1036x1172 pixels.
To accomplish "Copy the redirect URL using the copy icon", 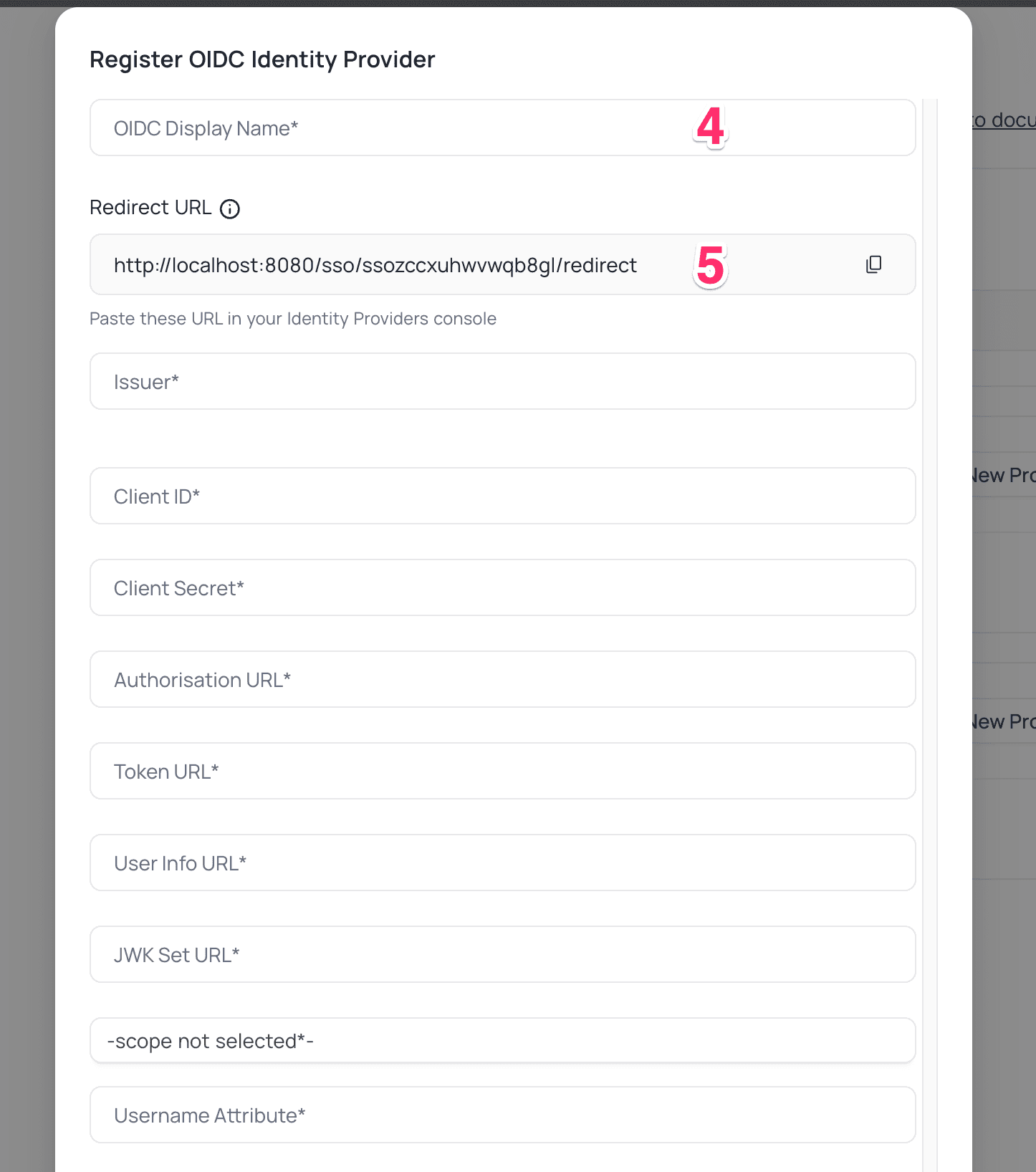I will [873, 264].
